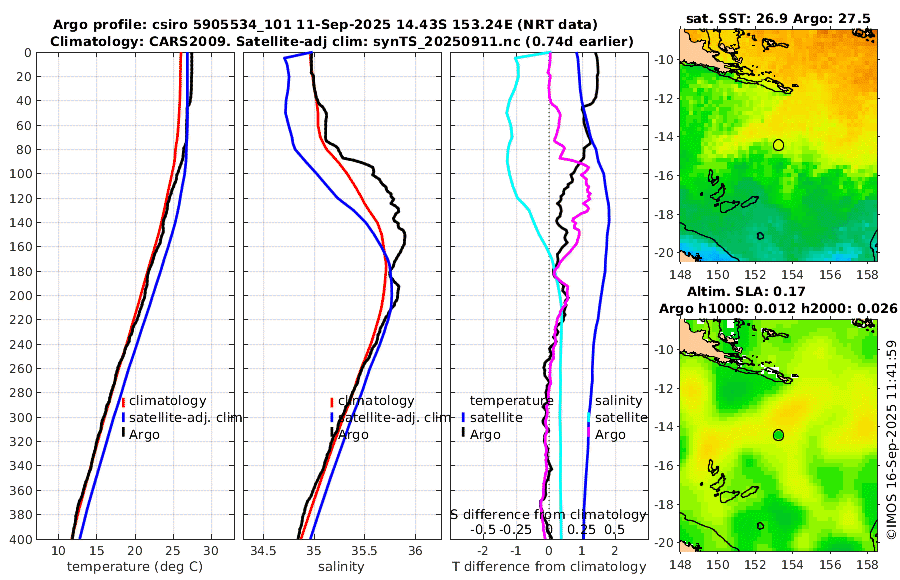Click depth tick label 0
900x580 pixels.
28,53
